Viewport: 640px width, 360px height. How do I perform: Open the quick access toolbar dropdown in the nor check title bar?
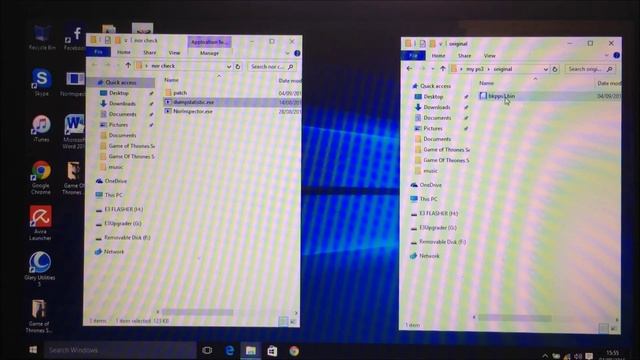(126, 40)
